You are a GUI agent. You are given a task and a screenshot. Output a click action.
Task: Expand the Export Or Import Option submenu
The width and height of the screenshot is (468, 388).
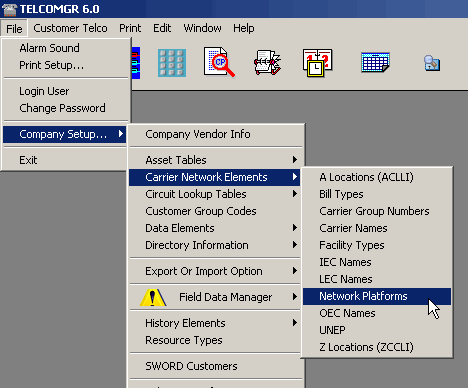(215, 271)
